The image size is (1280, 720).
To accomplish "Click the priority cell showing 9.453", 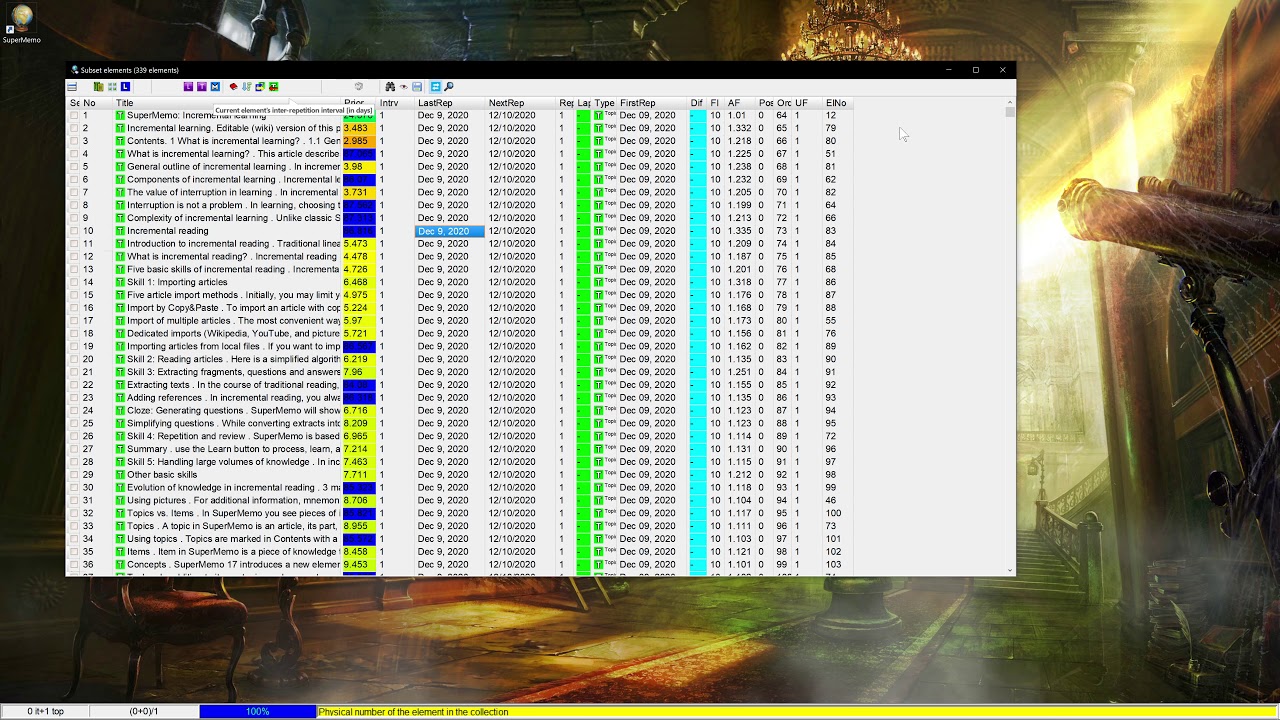I will (x=359, y=564).
